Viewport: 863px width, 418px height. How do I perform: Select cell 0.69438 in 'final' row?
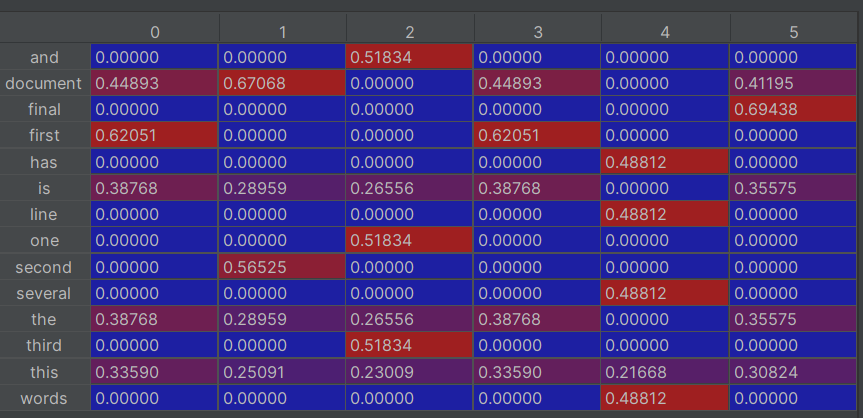[793, 109]
